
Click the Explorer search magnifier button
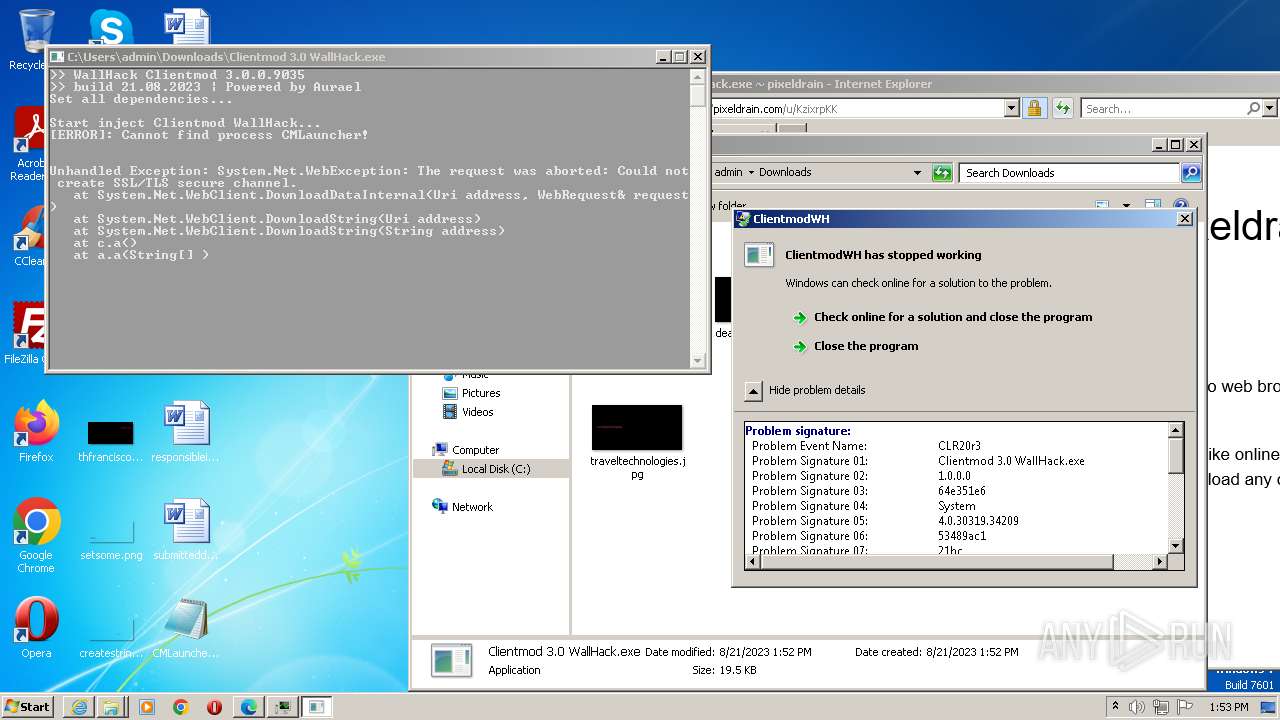[1190, 173]
